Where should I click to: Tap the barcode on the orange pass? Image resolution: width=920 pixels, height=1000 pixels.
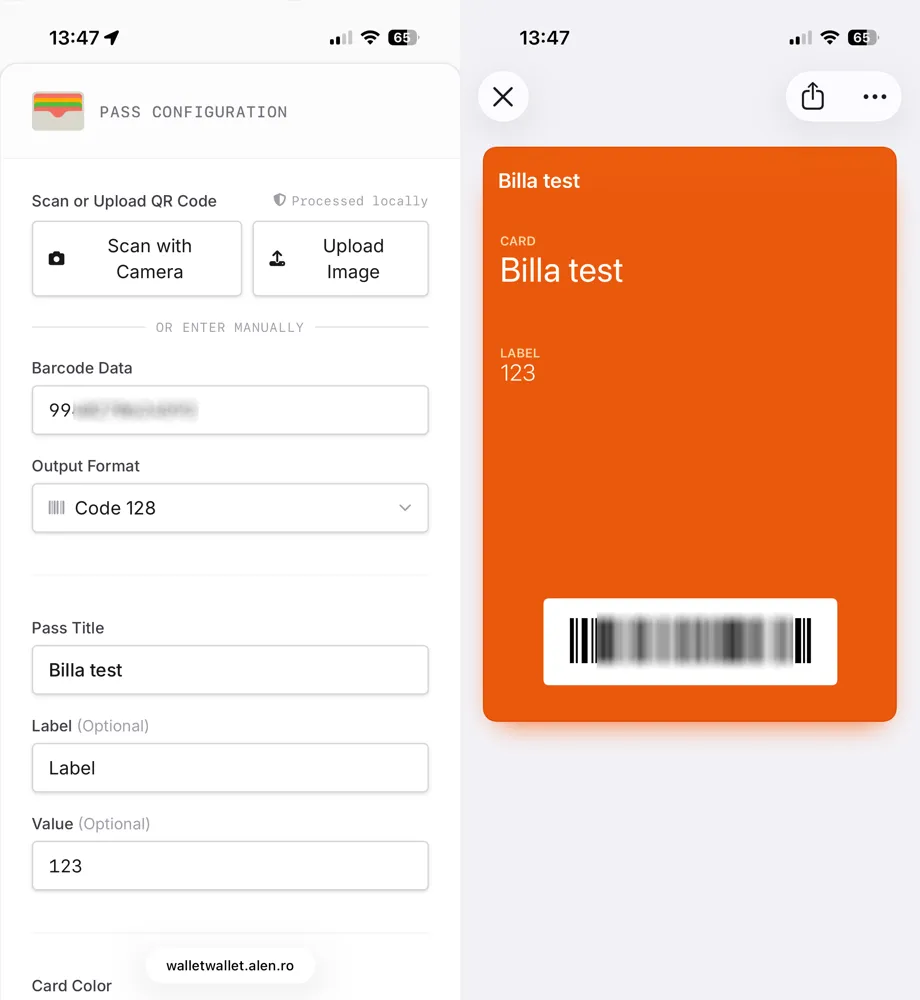(x=690, y=641)
